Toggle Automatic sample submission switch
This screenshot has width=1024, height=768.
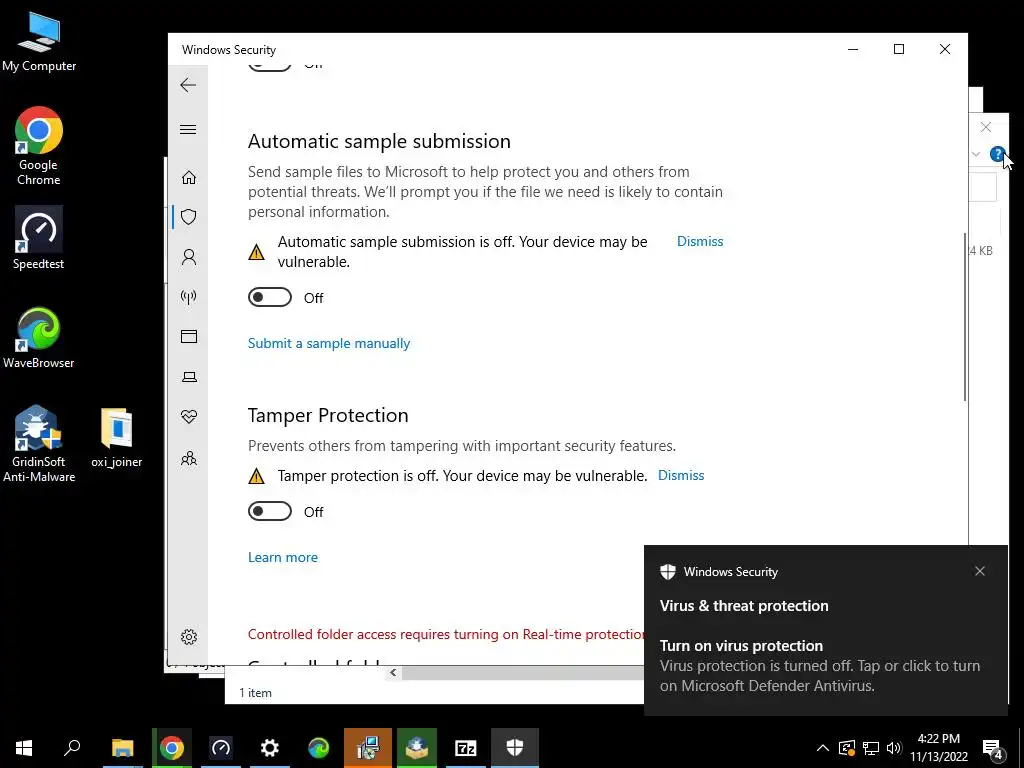pyautogui.click(x=270, y=298)
